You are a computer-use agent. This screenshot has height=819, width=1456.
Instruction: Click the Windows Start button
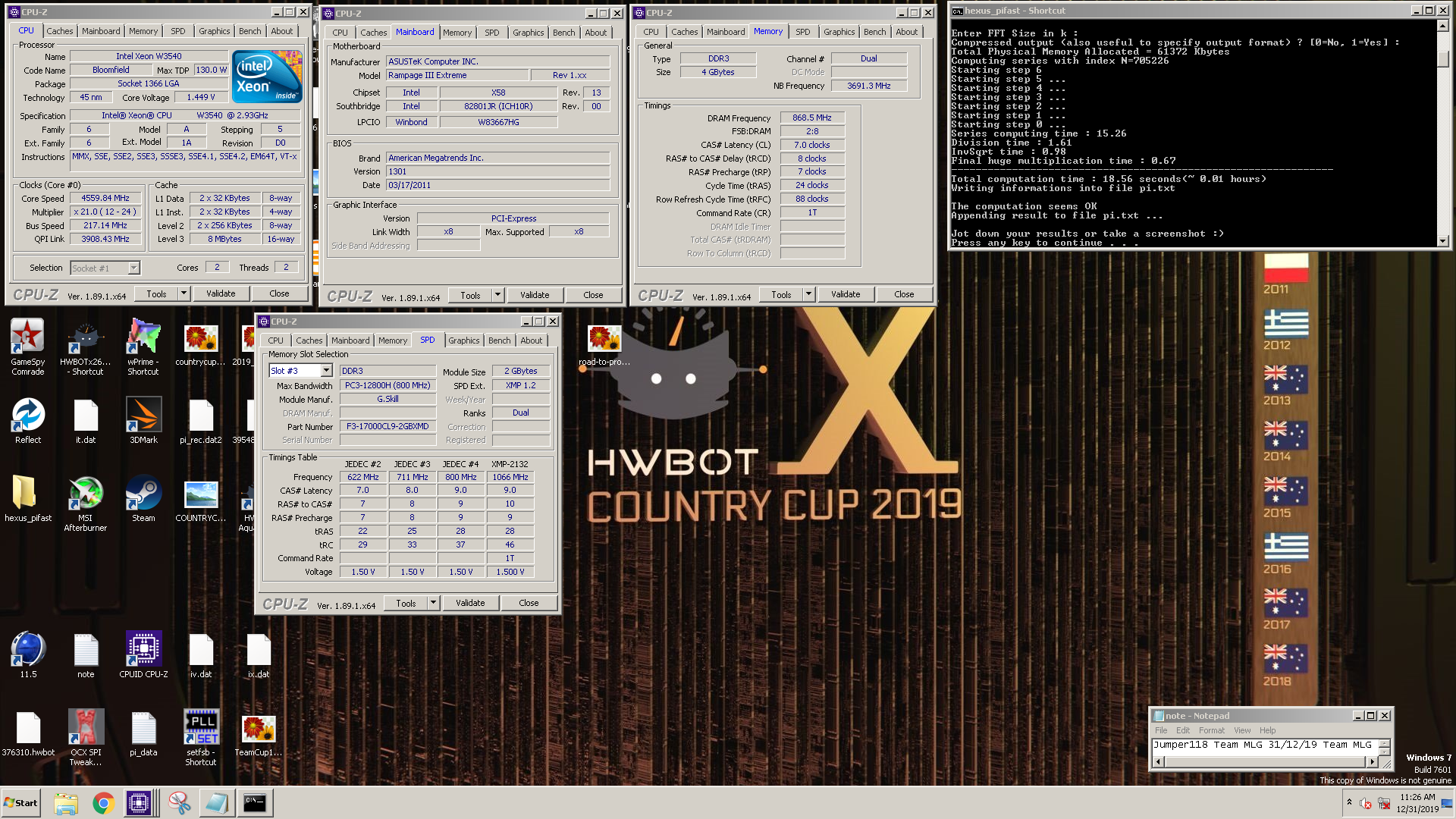(x=20, y=803)
